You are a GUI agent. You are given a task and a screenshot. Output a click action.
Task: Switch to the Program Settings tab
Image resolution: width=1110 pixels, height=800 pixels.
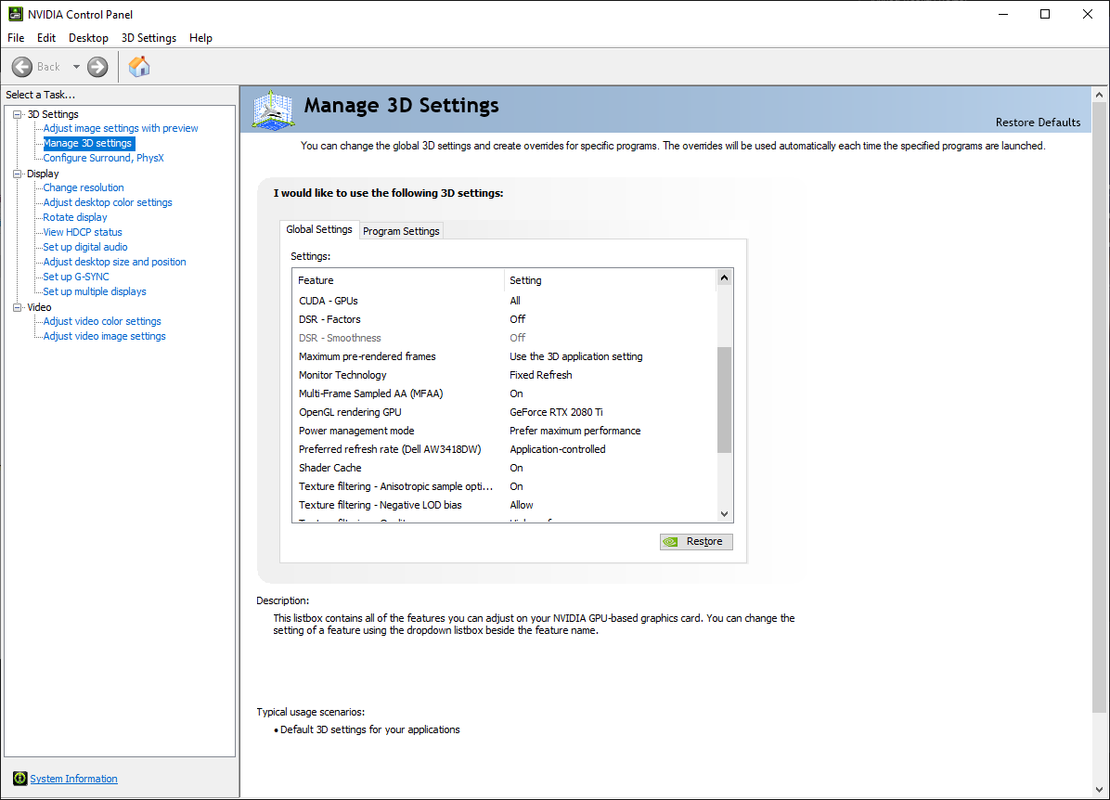(x=401, y=231)
